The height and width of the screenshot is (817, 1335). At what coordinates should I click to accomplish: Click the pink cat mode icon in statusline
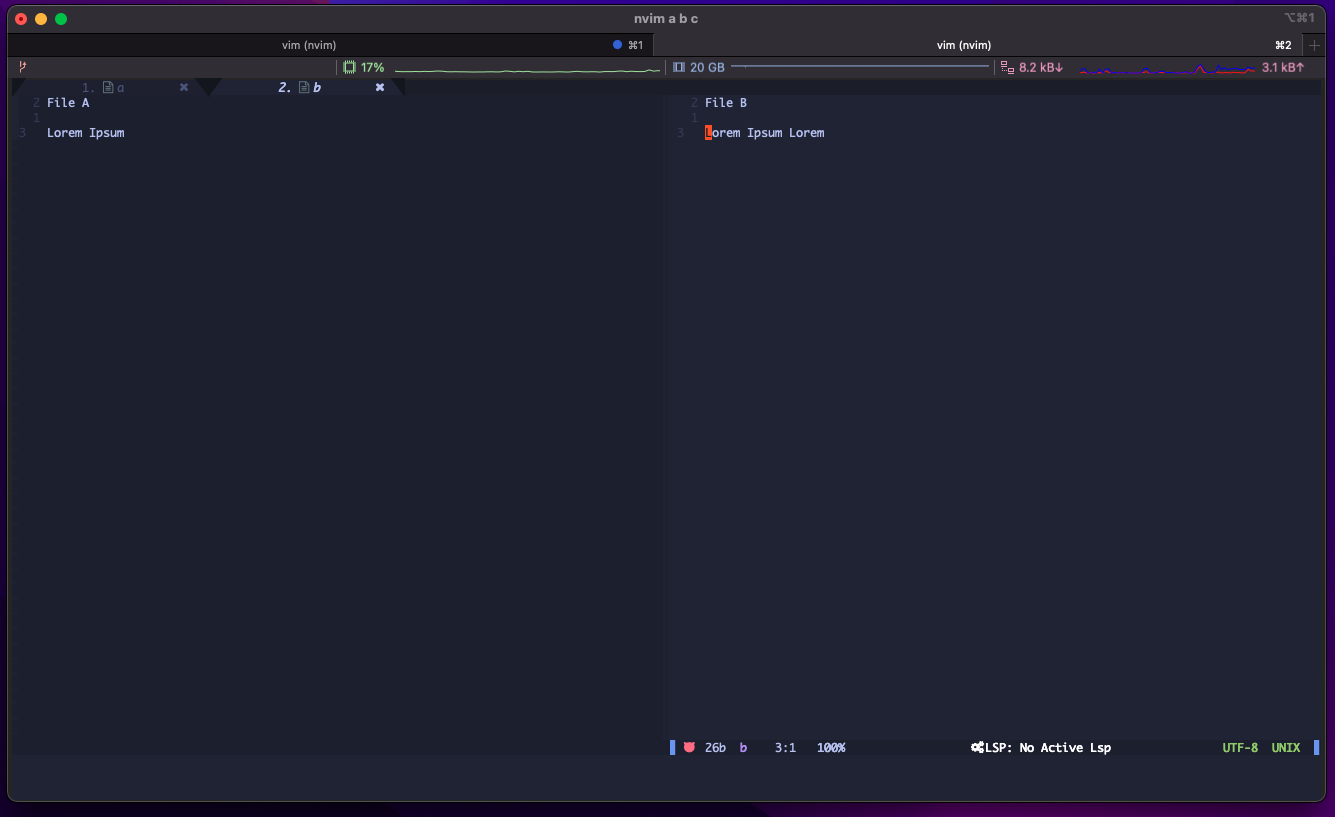[x=689, y=747]
